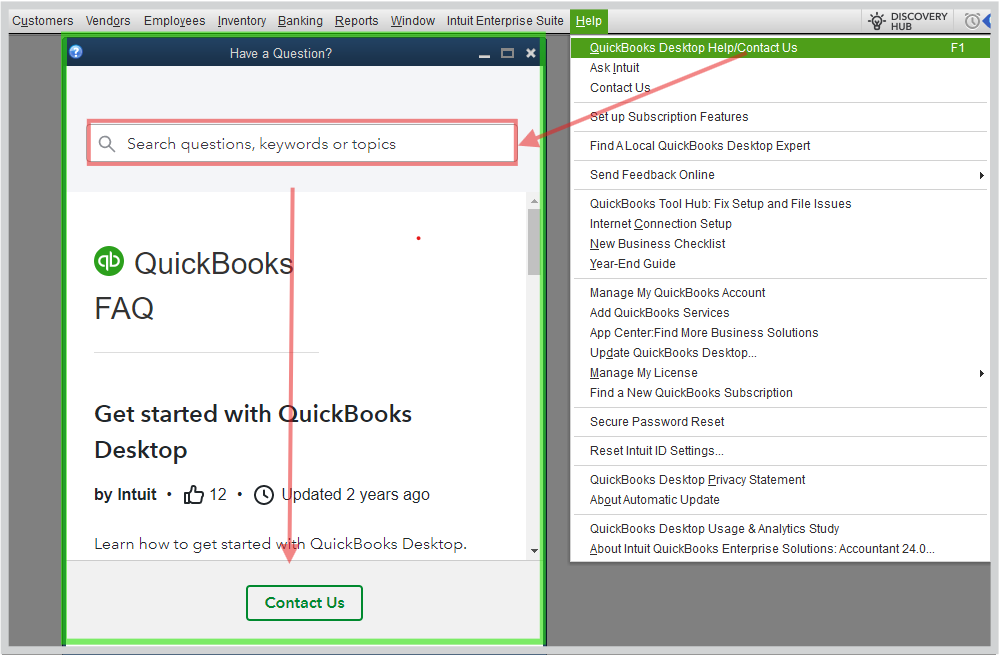This screenshot has height=655, width=999.
Task: Open App Center: Find More Business Solutions
Action: coord(780,333)
